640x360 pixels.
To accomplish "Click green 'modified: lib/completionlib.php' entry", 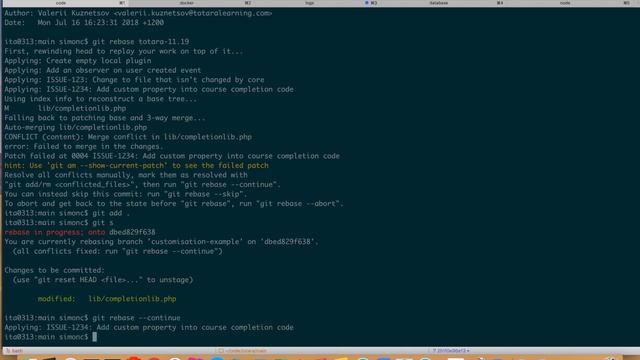I will 107,299.
